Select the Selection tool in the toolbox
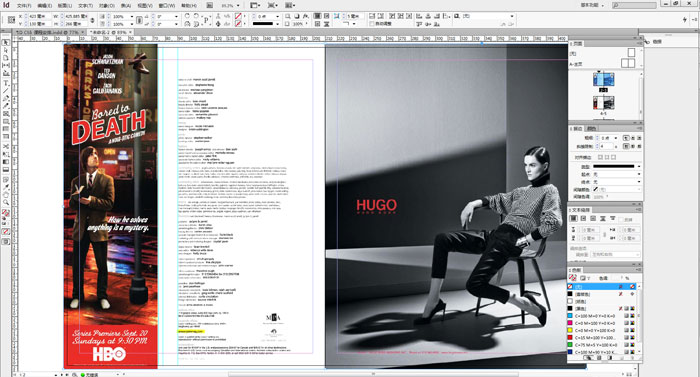700x377 pixels. tap(5, 43)
